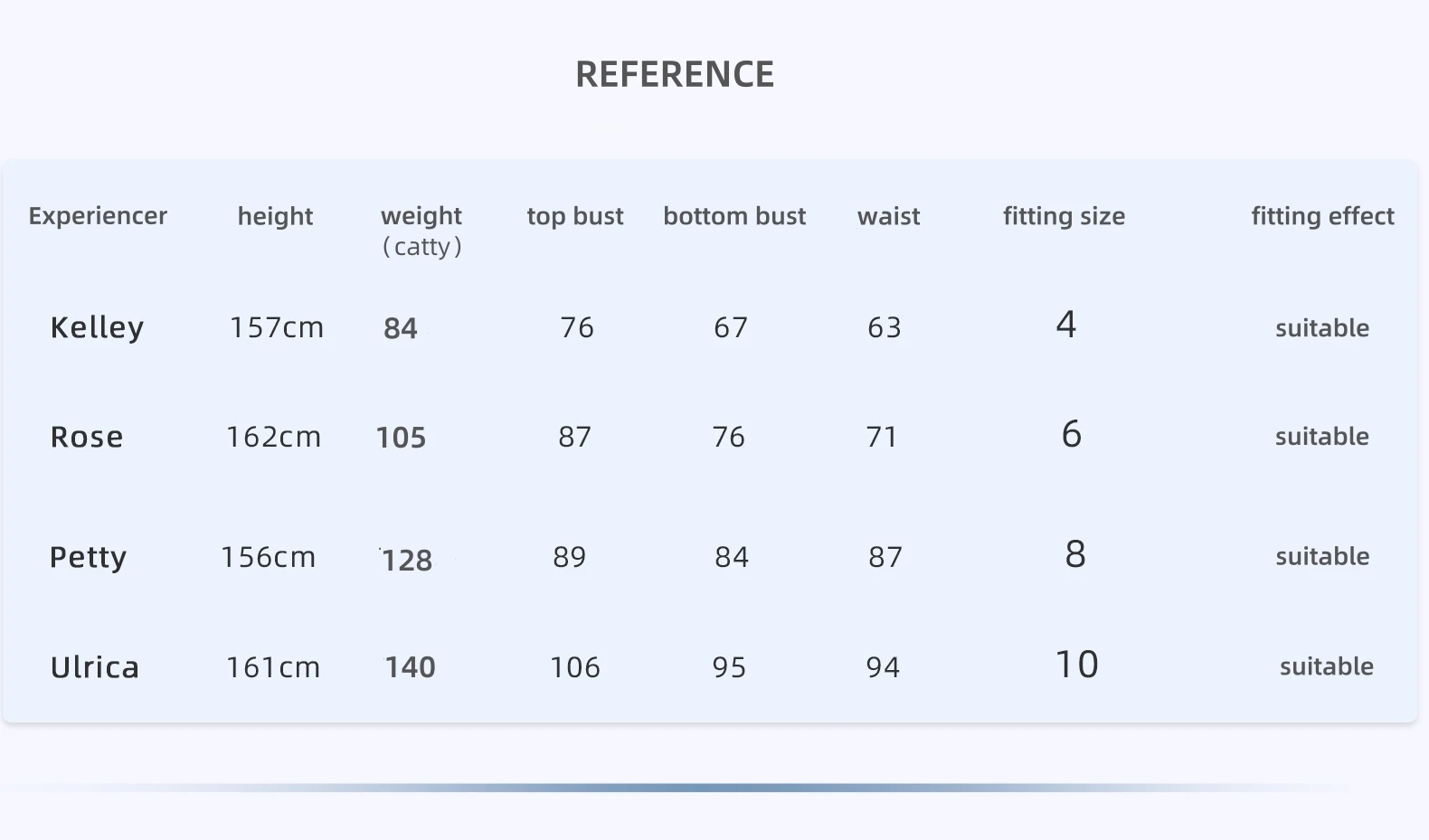The image size is (1429, 840).
Task: Click Ulrica's fitting size 10
Action: [x=1076, y=665]
